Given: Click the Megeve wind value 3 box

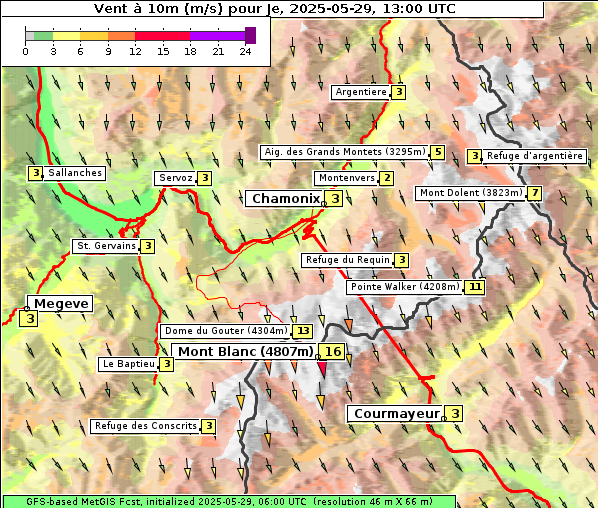Looking at the screenshot, I should pos(29,318).
